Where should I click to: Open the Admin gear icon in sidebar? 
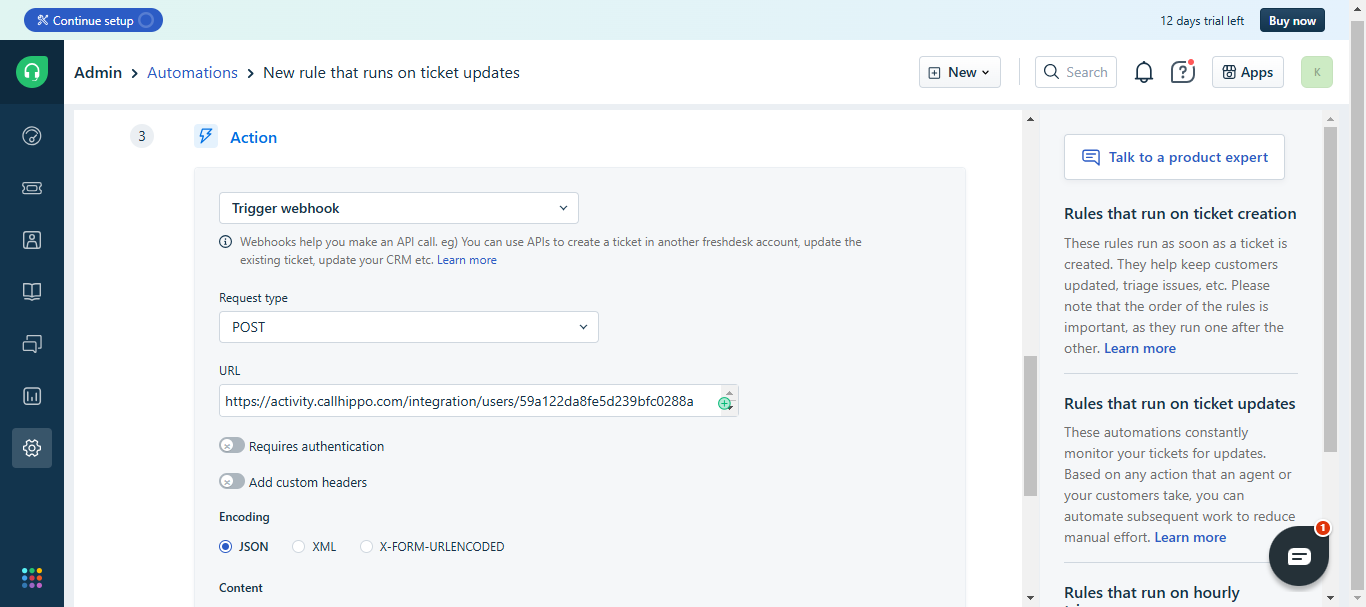point(32,448)
